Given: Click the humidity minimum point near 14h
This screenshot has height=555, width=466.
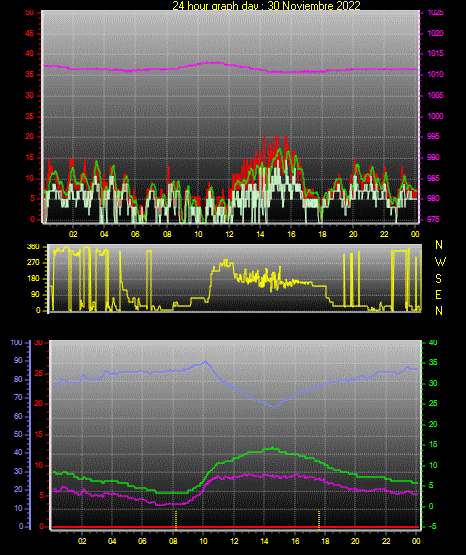Looking at the screenshot, I should point(273,407).
